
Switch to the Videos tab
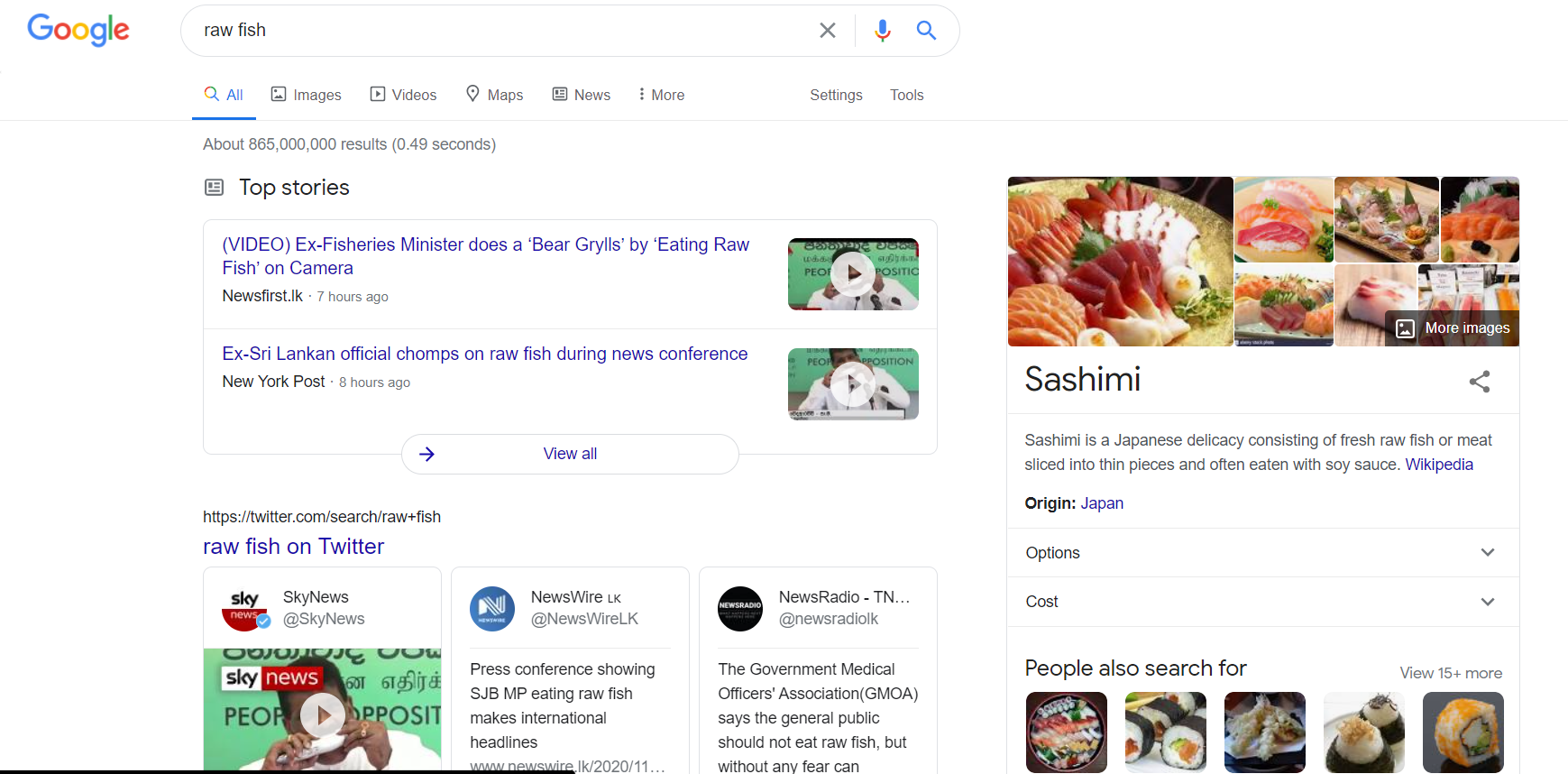pyautogui.click(x=403, y=95)
